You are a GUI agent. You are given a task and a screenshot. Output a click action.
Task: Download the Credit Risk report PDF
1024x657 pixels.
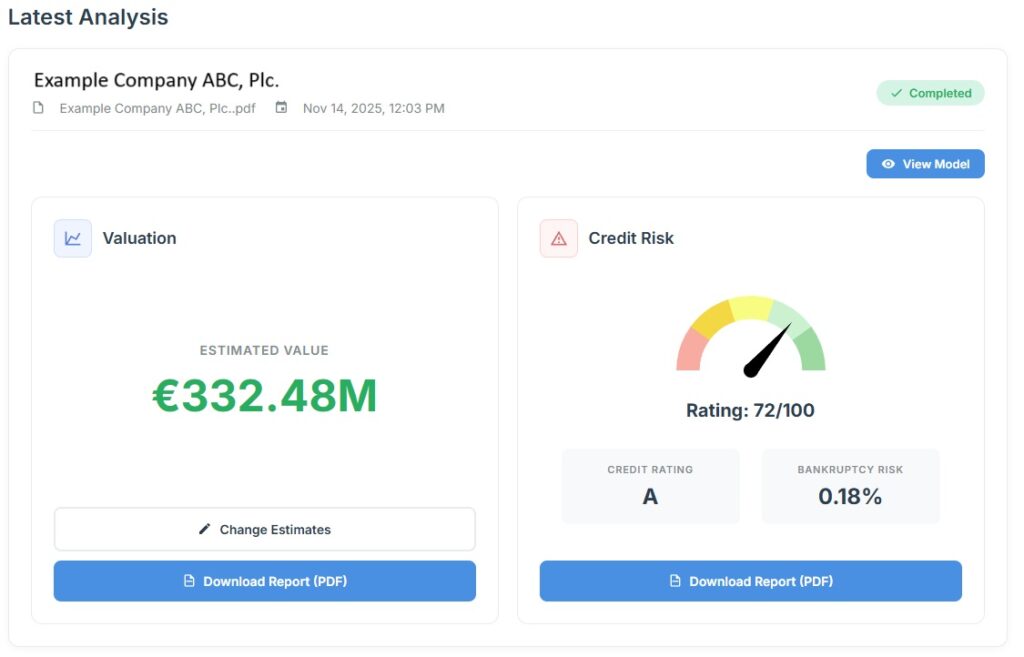750,581
